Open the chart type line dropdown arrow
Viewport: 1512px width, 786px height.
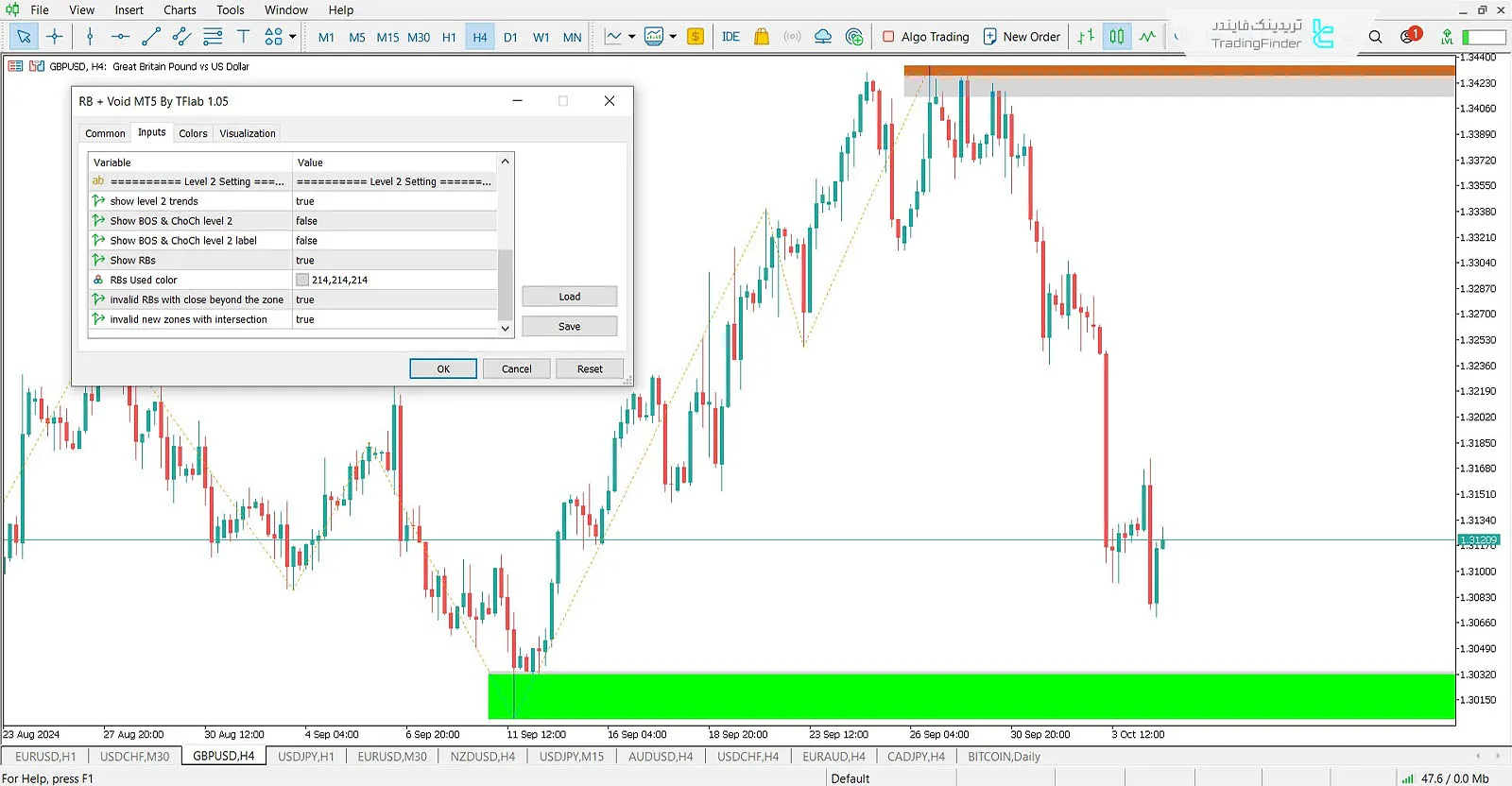point(631,37)
